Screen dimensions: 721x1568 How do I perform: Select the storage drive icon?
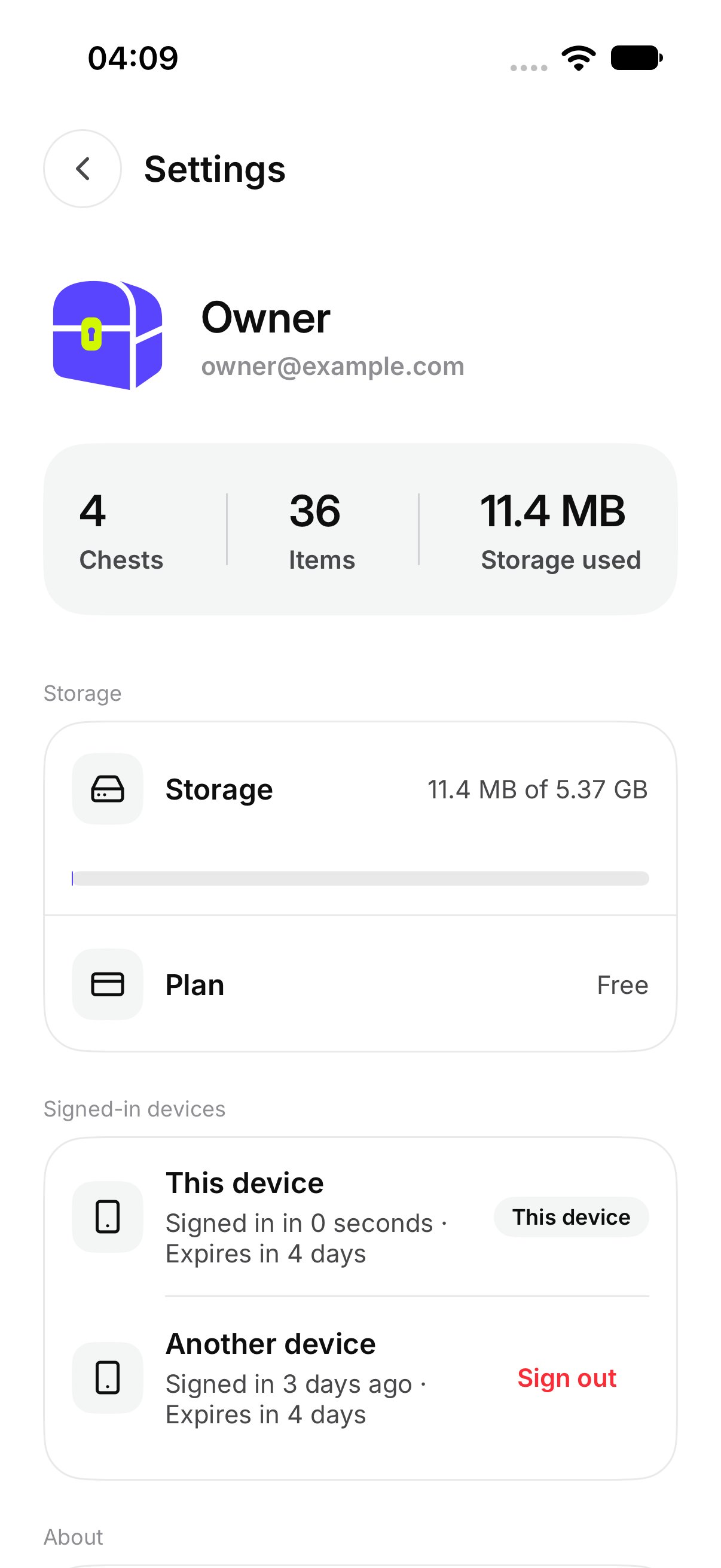(x=108, y=789)
